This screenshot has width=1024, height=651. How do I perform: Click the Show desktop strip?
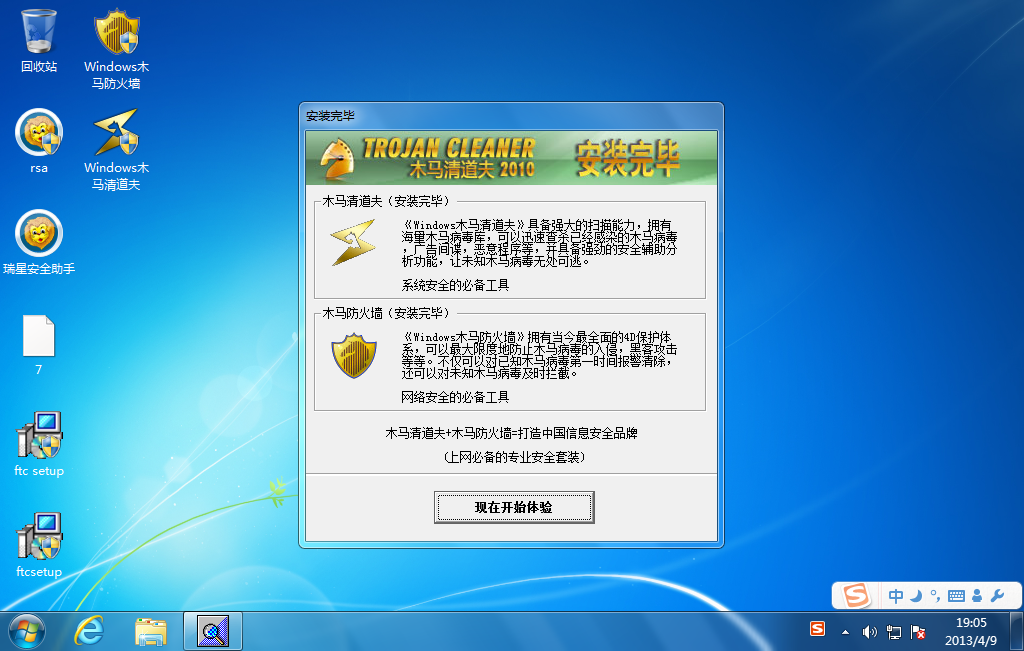click(1017, 631)
